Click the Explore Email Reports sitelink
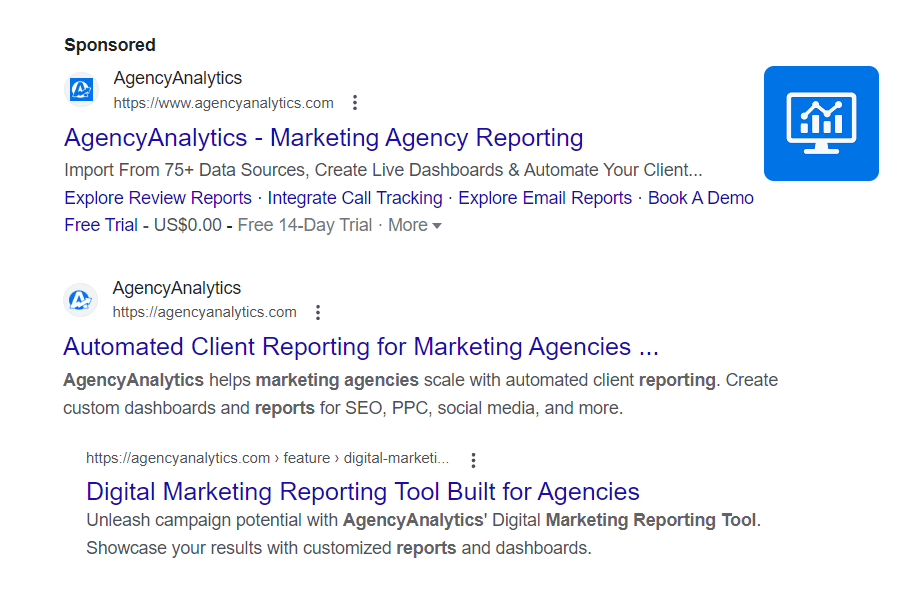916x594 pixels. coord(544,198)
